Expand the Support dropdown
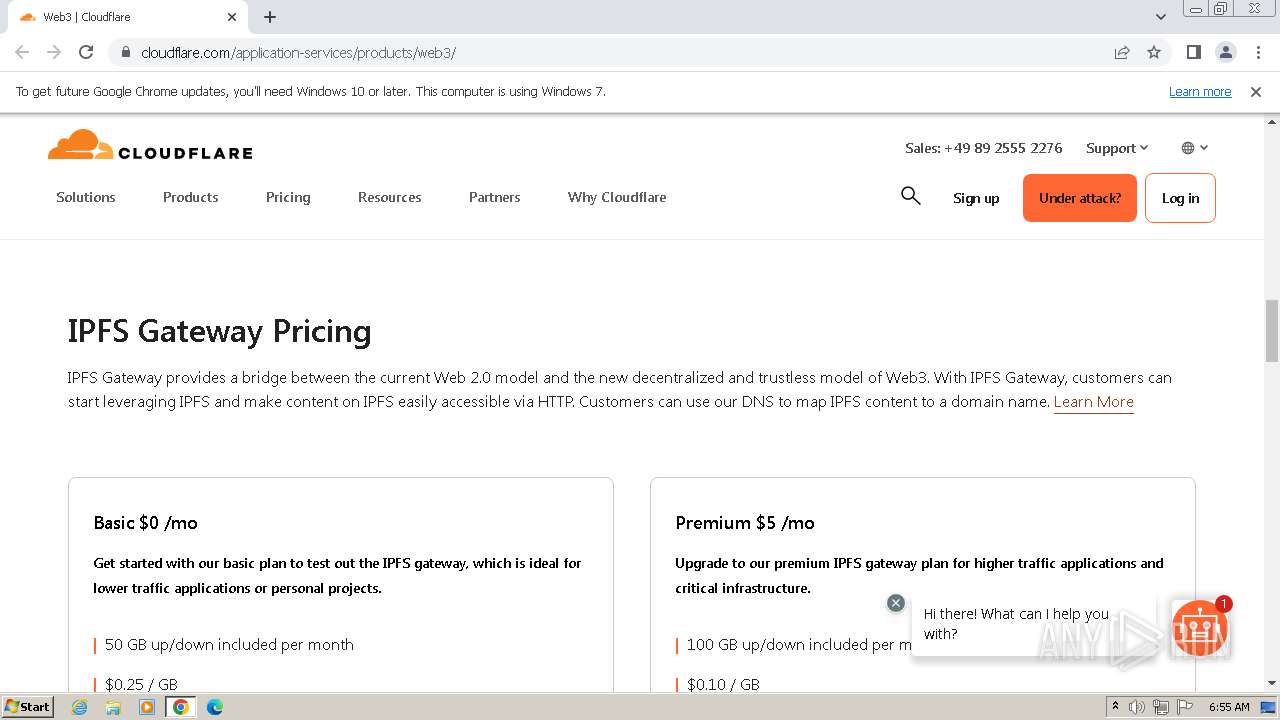This screenshot has width=1280, height=720. (1117, 148)
